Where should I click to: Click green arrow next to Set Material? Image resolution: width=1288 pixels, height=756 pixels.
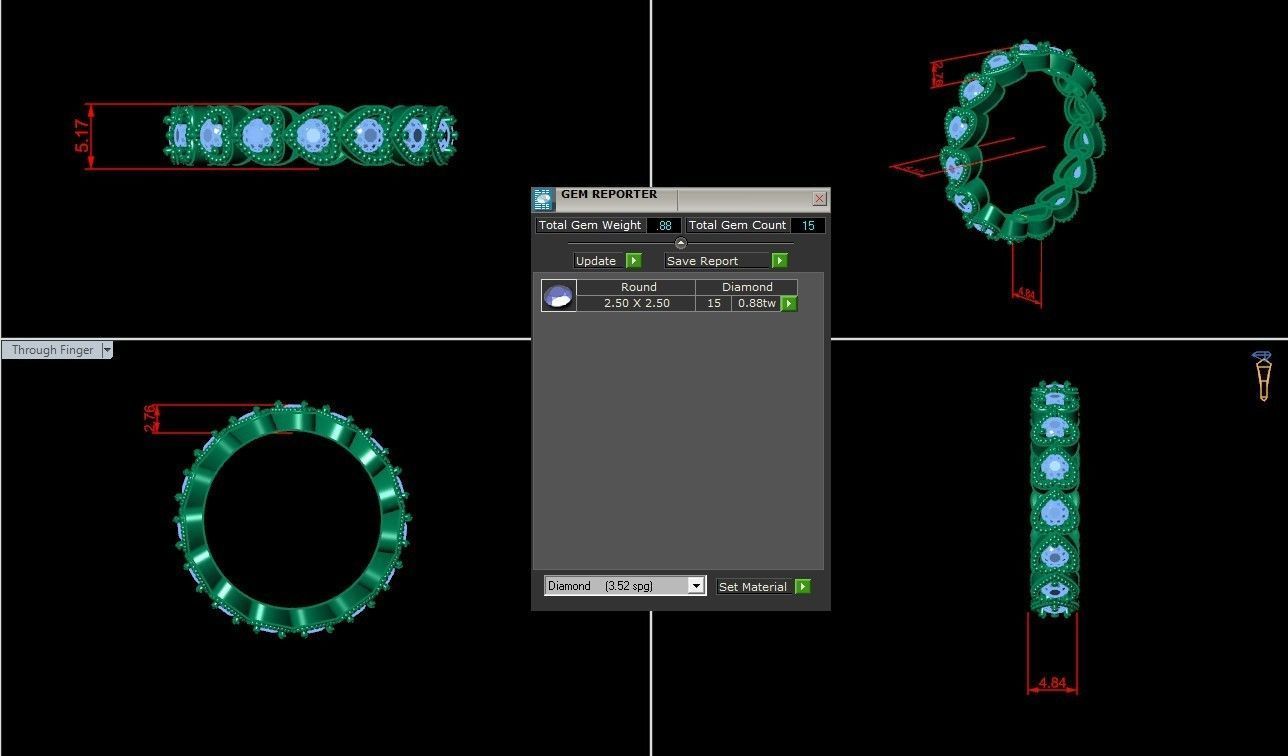pos(803,587)
